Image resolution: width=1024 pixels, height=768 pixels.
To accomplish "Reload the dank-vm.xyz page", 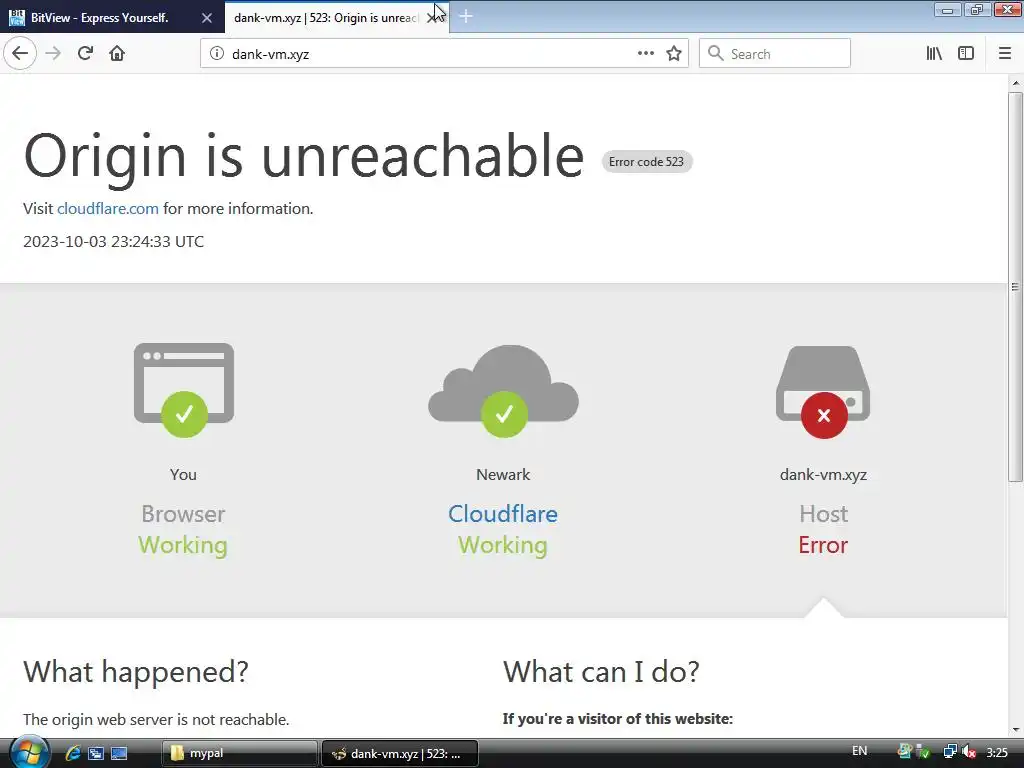I will pyautogui.click(x=85, y=54).
